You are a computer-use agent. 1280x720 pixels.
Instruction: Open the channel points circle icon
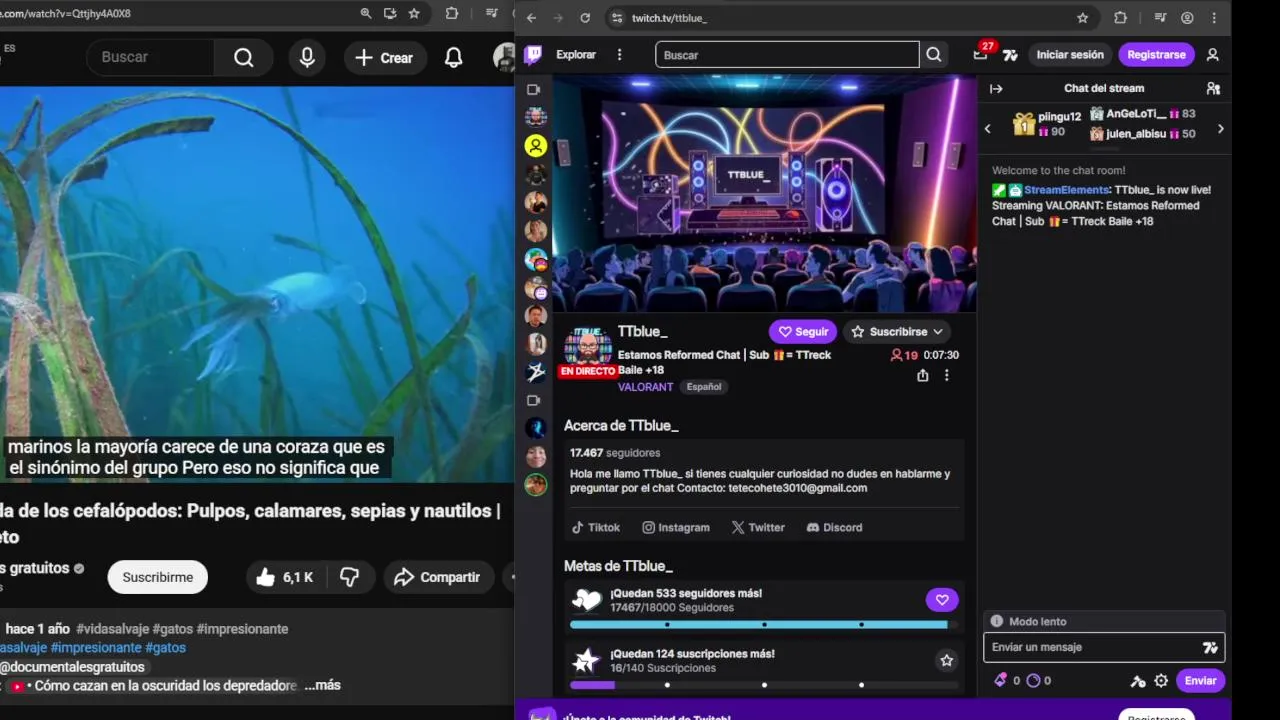[x=1033, y=680]
